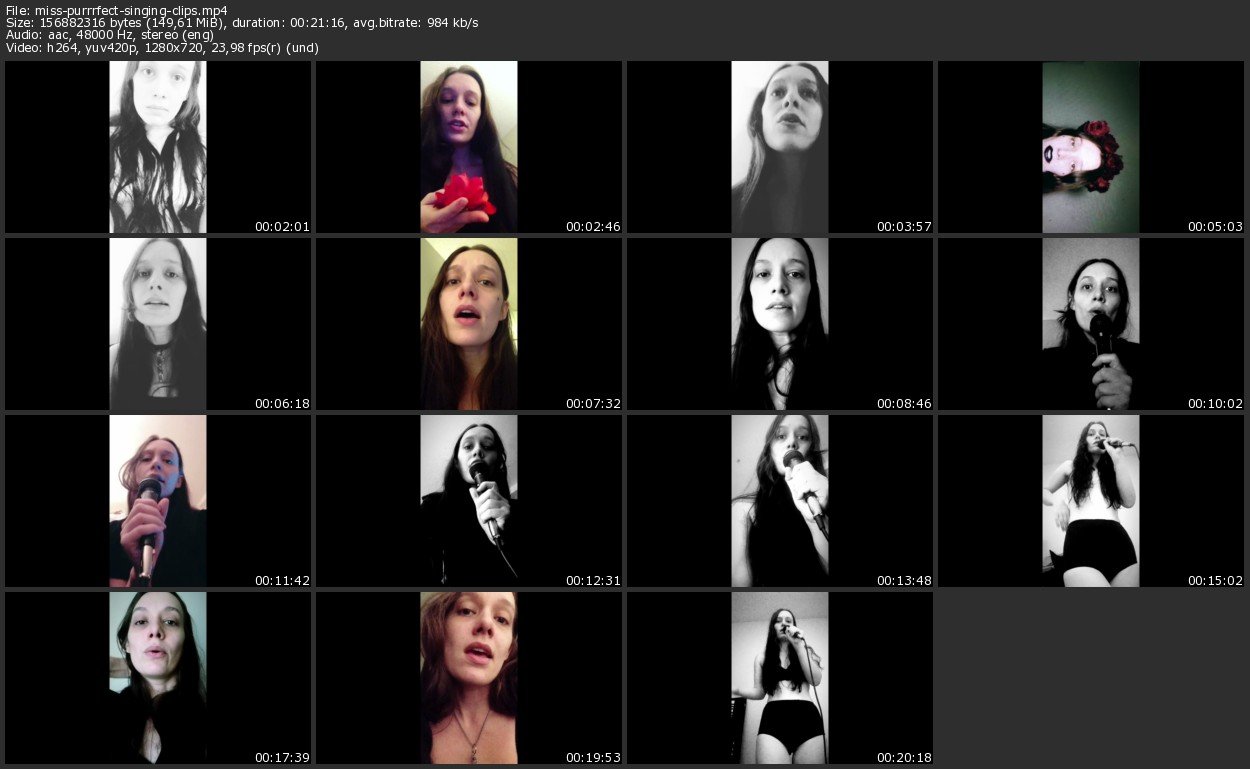
Task: Open the thumbnail frame at 00:15:02
Action: tap(1090, 500)
